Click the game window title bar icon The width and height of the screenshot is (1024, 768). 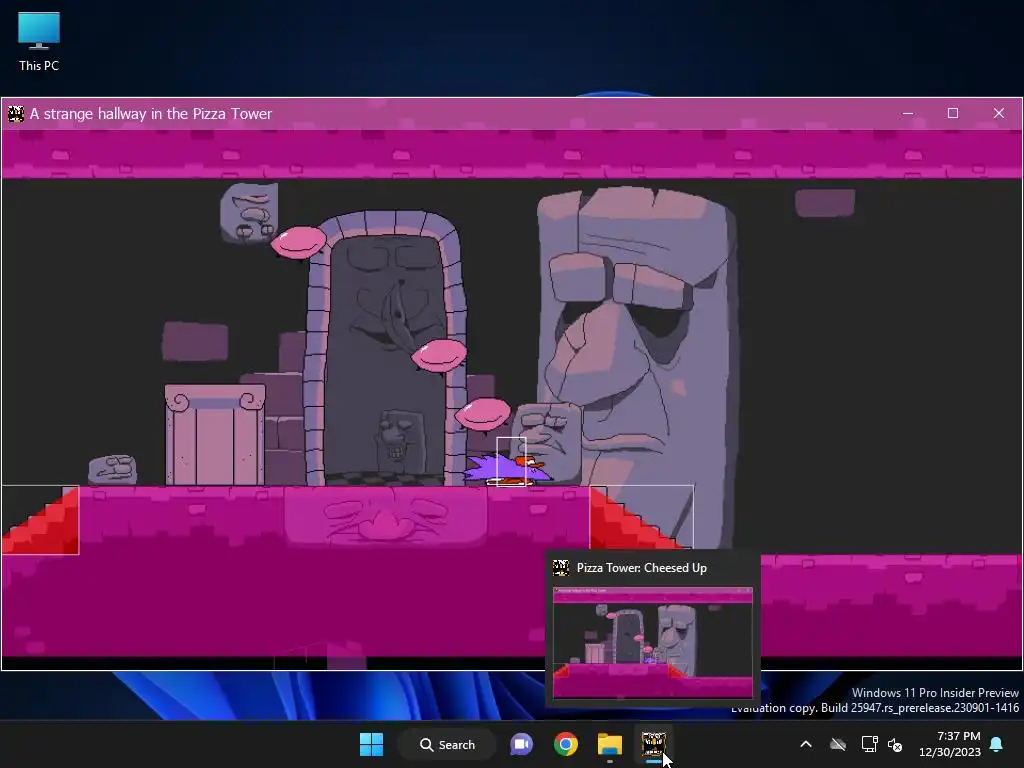16,114
